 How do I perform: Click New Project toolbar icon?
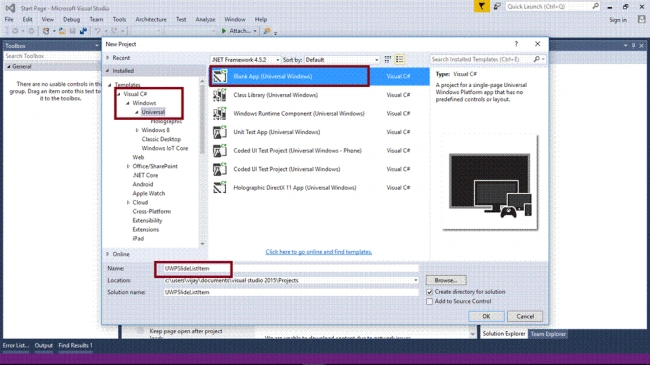tap(46, 31)
